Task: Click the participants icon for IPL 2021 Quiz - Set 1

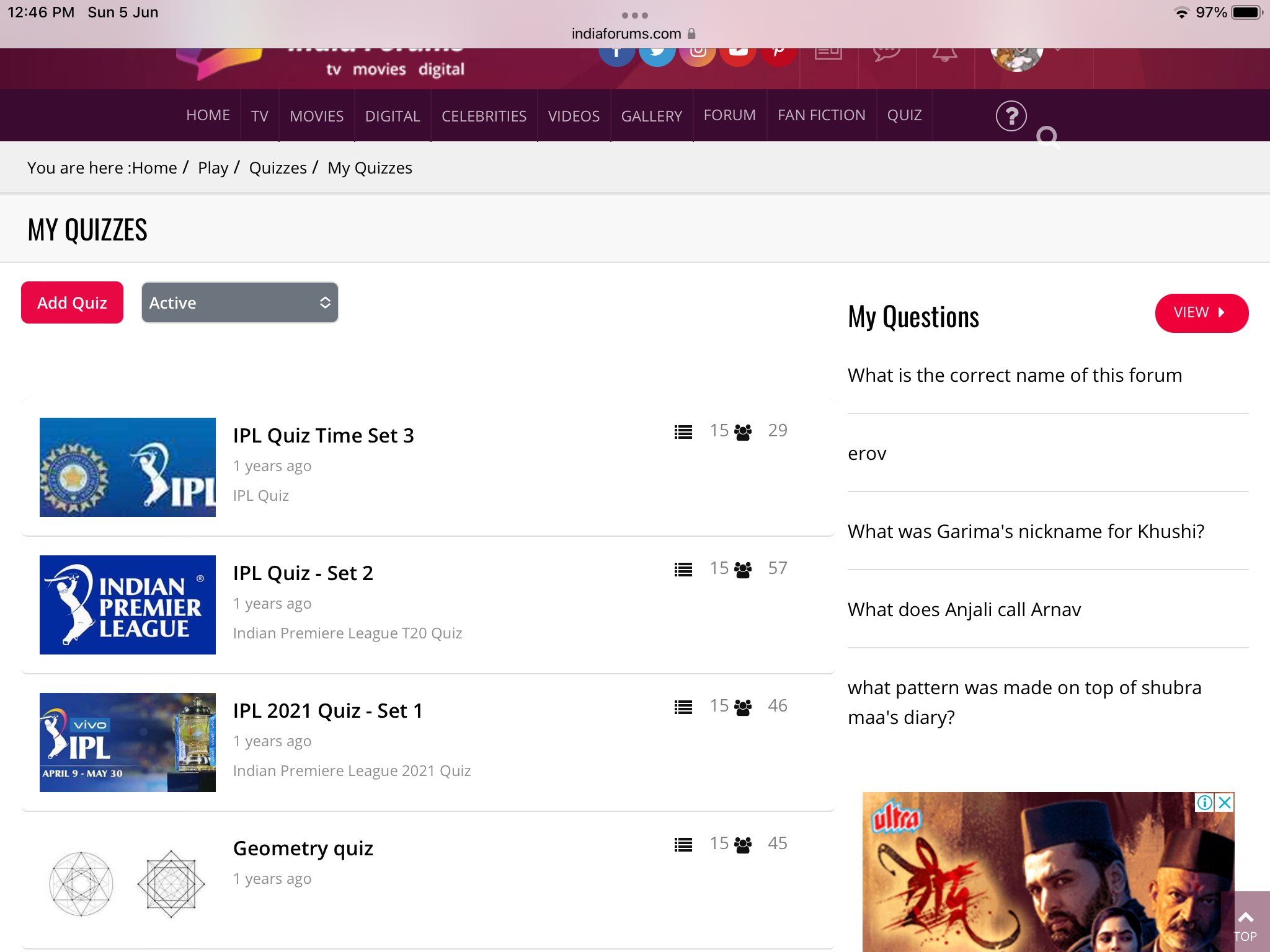Action: [743, 707]
